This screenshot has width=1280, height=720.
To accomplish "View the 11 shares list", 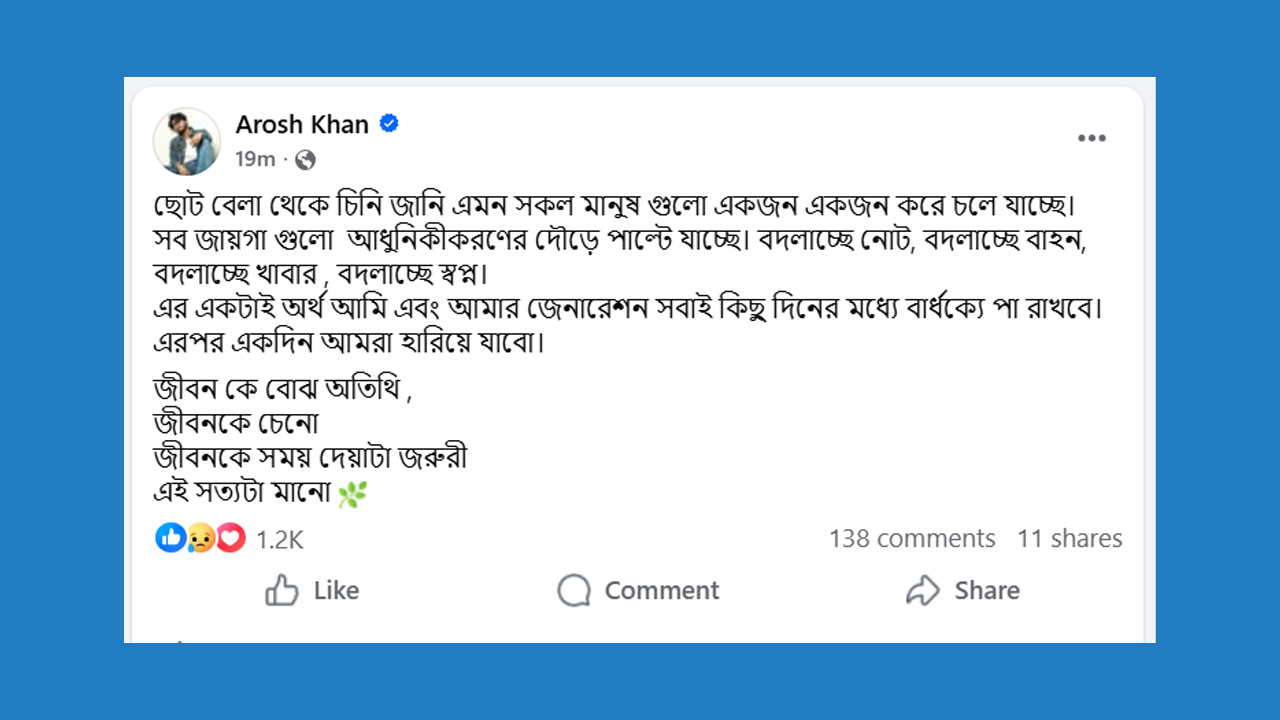I will pyautogui.click(x=1069, y=539).
